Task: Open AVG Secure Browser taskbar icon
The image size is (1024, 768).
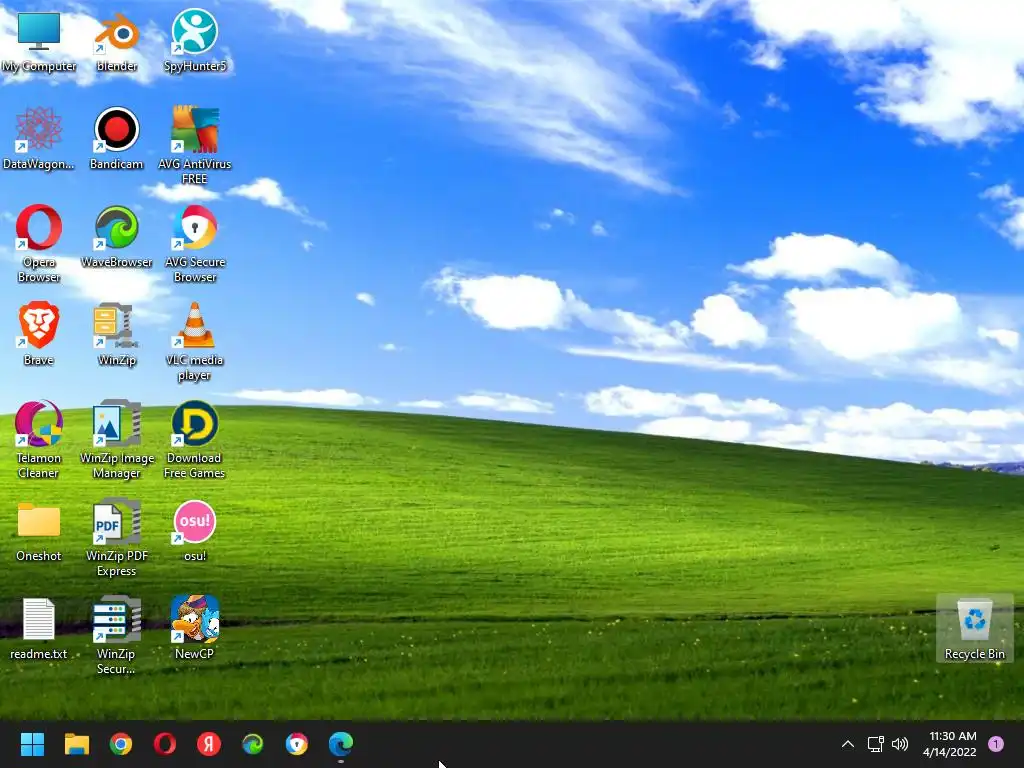Action: (x=297, y=744)
